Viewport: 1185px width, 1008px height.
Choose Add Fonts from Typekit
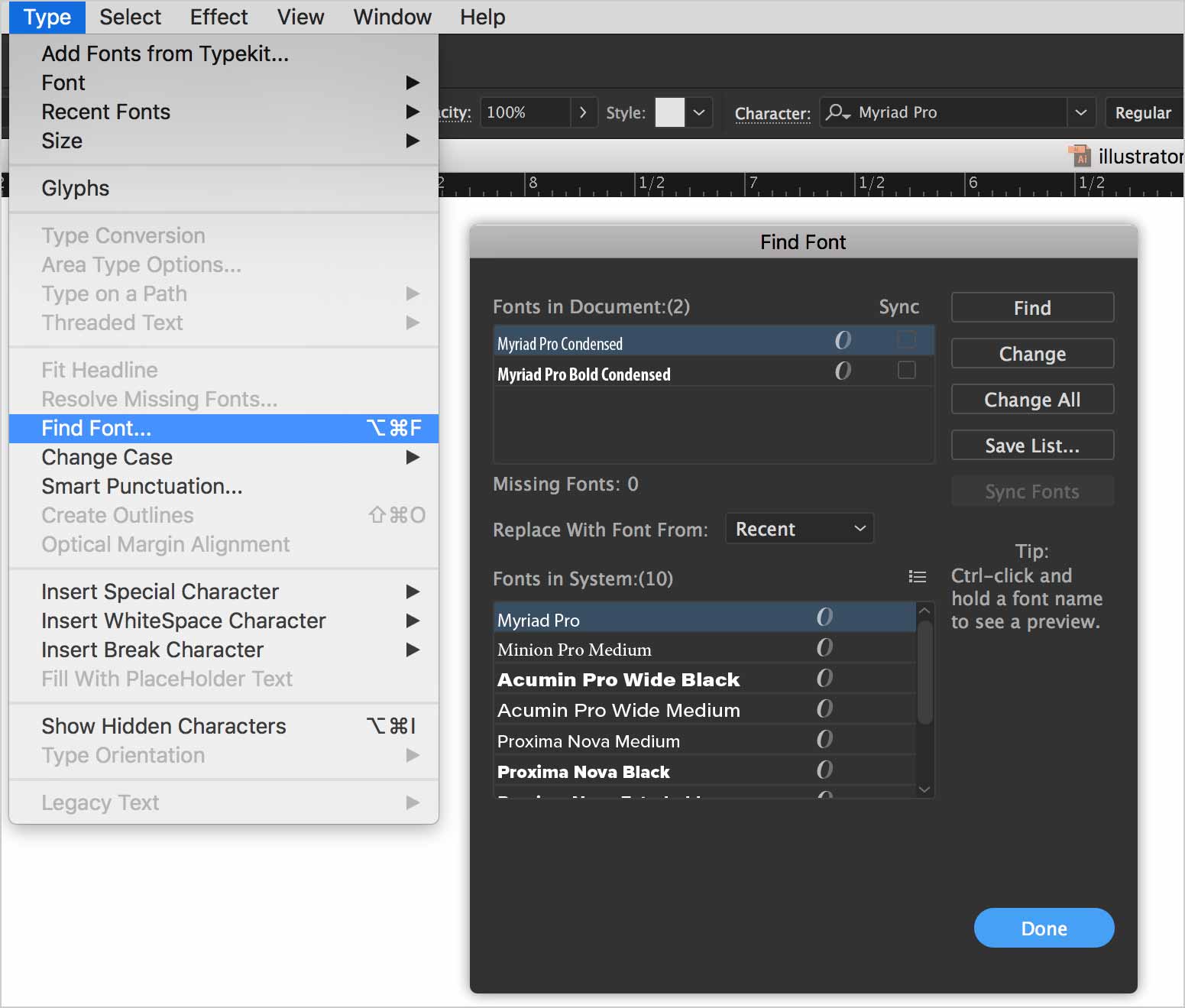(224, 53)
